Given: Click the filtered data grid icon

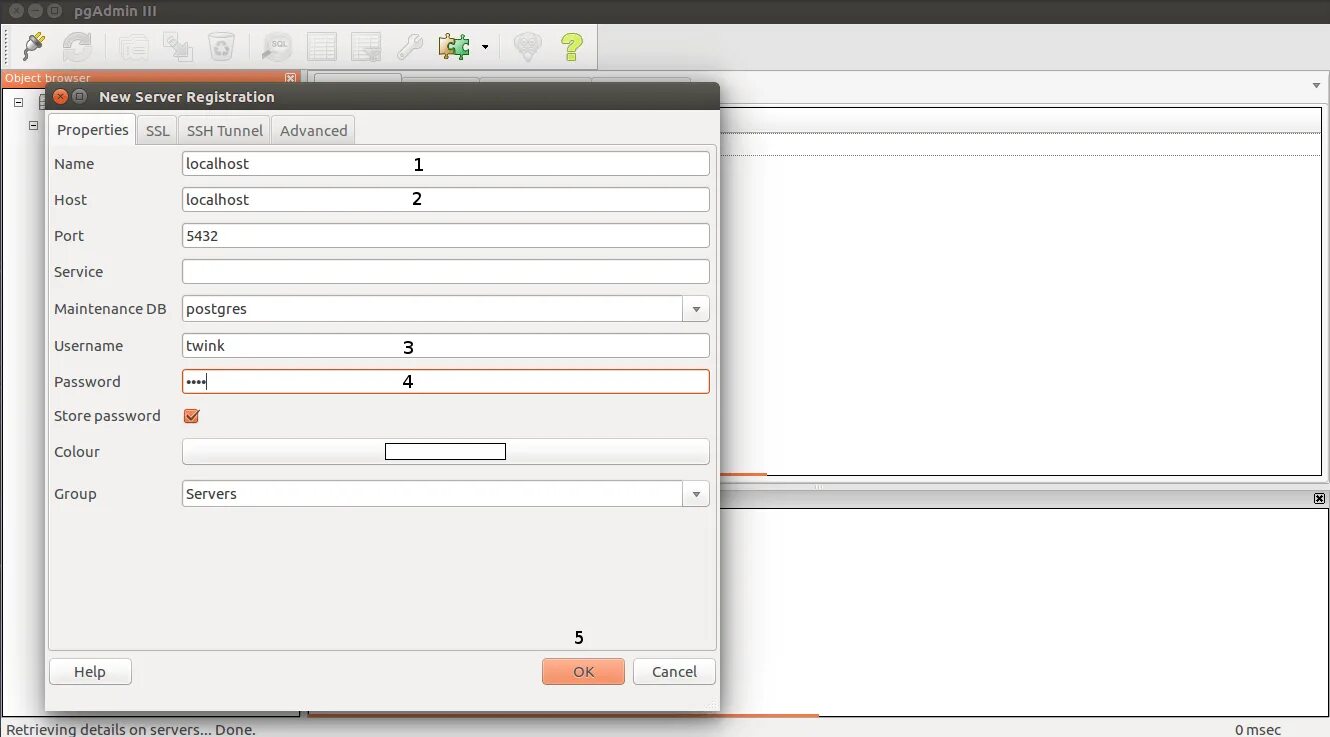Looking at the screenshot, I should coord(365,47).
